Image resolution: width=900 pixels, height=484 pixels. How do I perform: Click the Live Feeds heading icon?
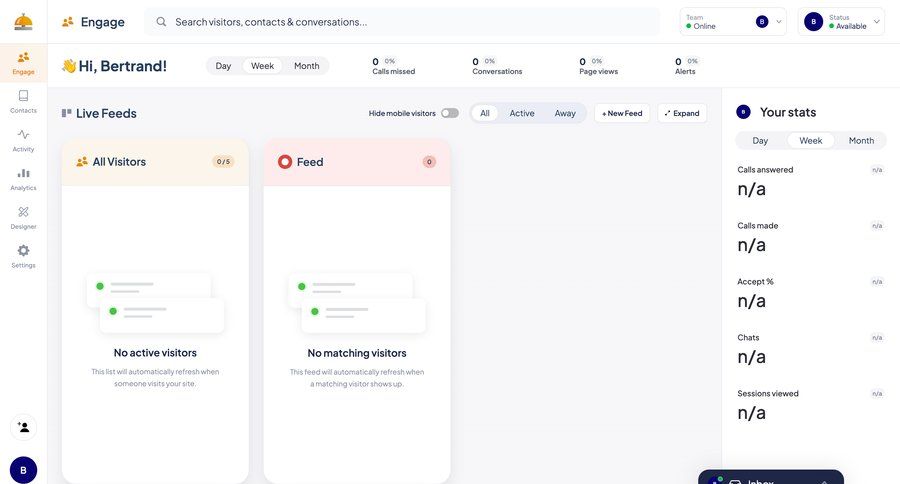[x=67, y=113]
